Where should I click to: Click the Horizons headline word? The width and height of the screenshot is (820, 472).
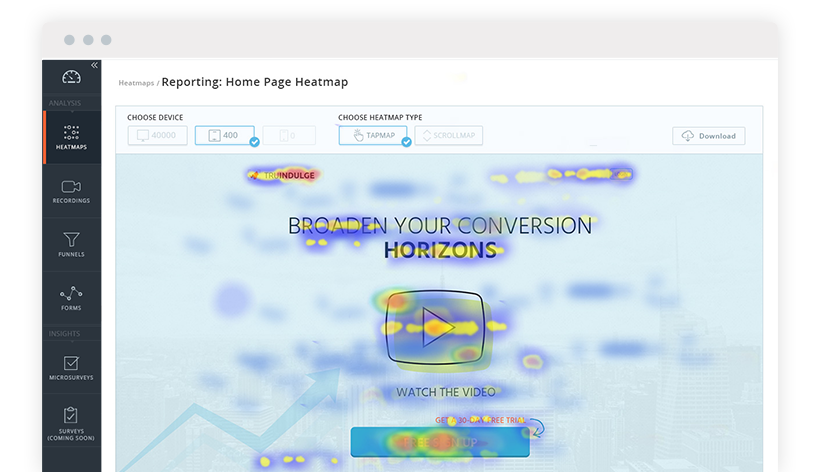pyautogui.click(x=440, y=250)
